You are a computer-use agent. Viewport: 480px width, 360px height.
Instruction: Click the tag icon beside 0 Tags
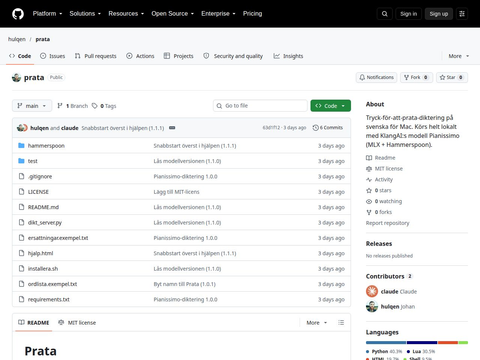(x=95, y=106)
